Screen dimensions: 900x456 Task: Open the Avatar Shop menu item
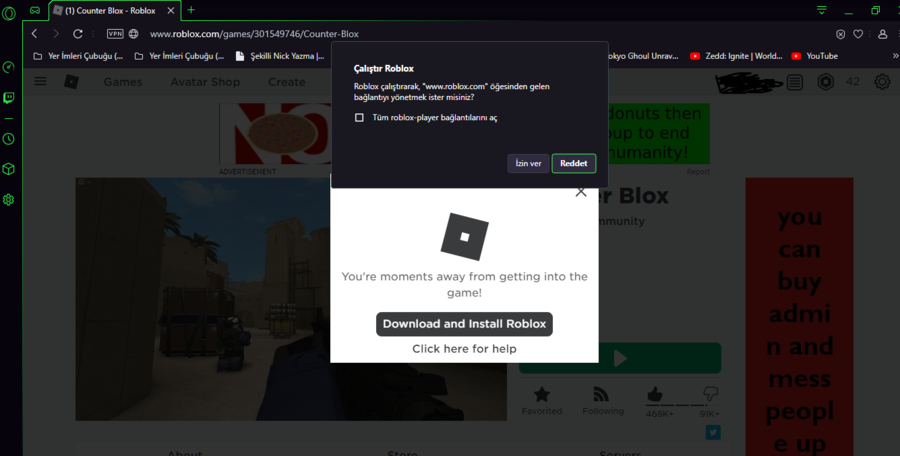pos(205,82)
